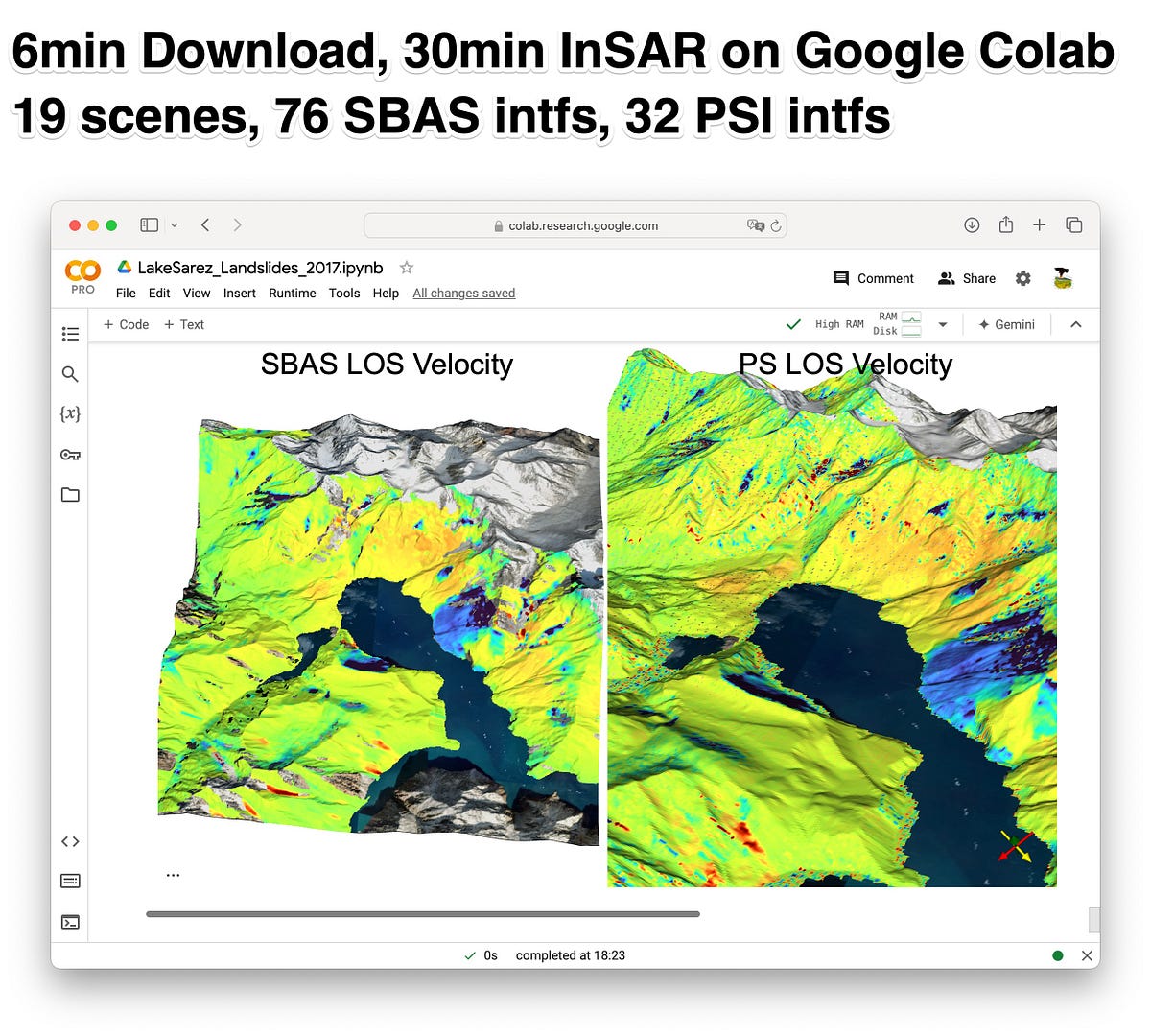Collapse the header with the up chevron
1151x1036 pixels.
1076,324
